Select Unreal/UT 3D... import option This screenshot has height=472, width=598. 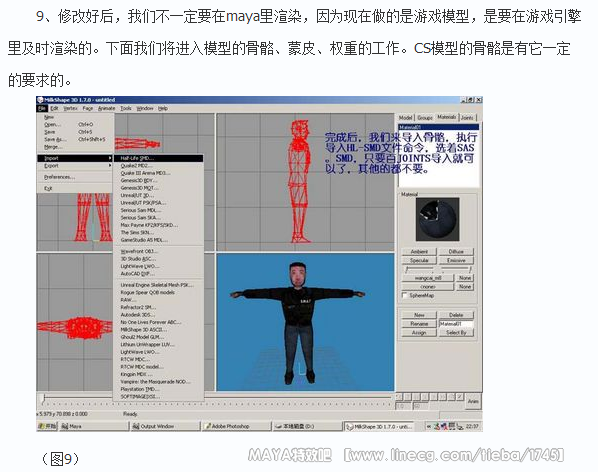point(159,195)
